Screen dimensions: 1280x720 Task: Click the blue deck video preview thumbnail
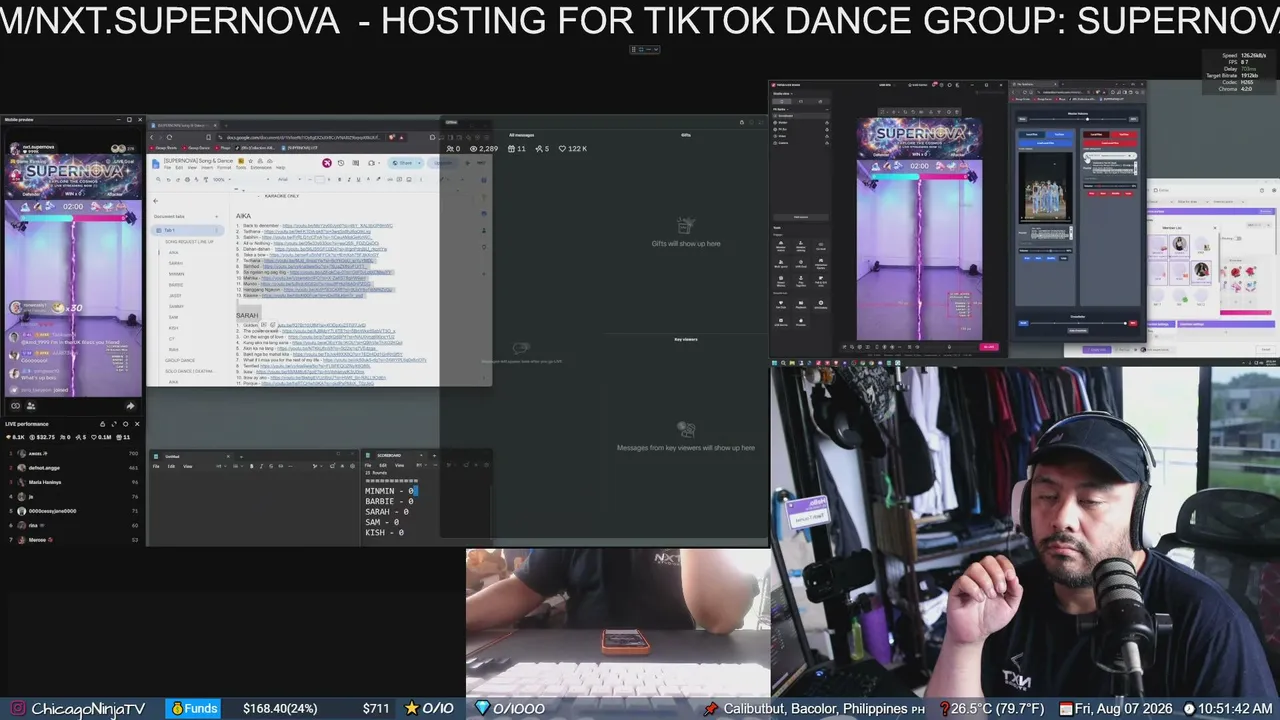pyautogui.click(x=1046, y=187)
